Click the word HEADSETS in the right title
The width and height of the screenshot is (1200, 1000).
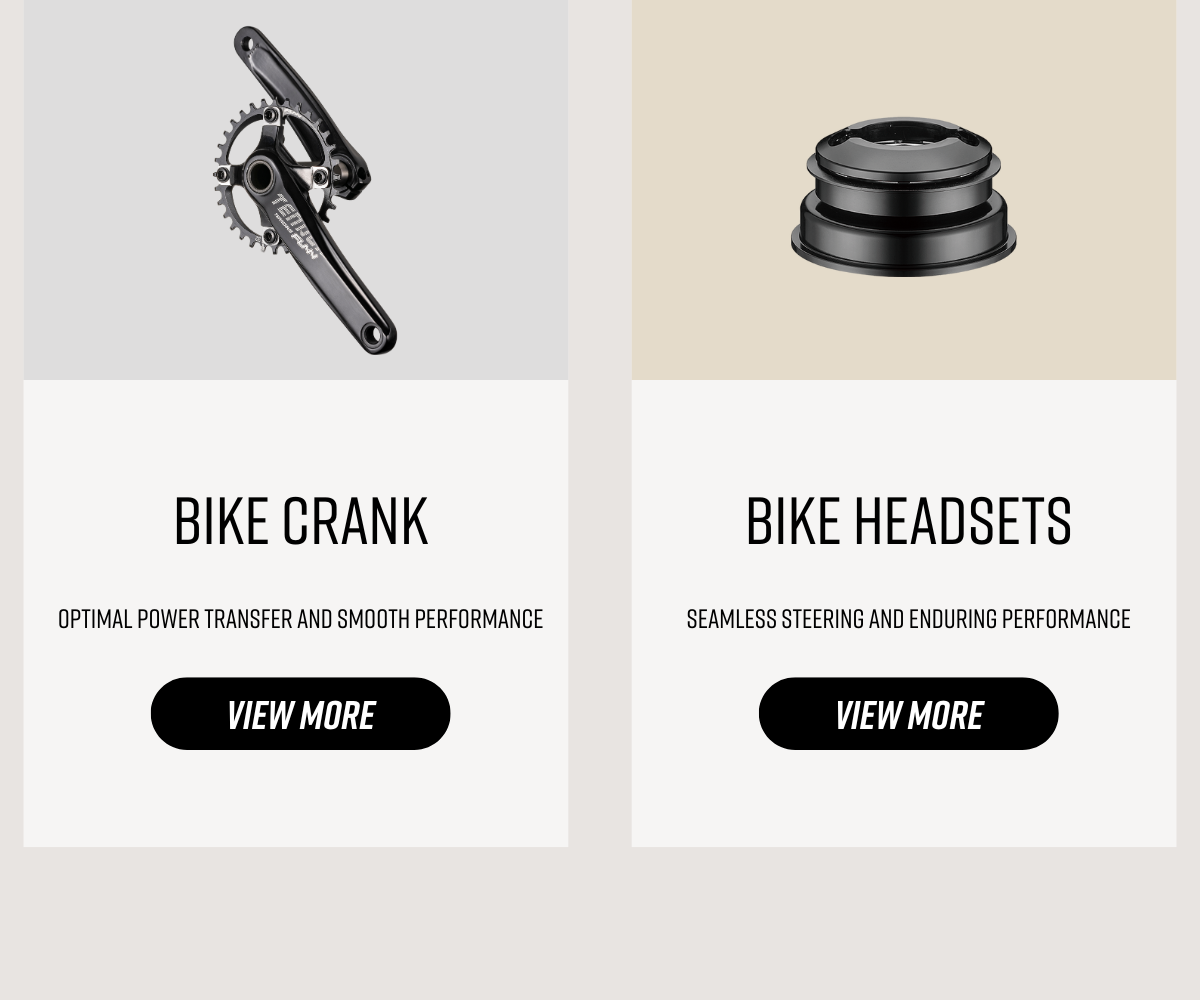point(962,521)
